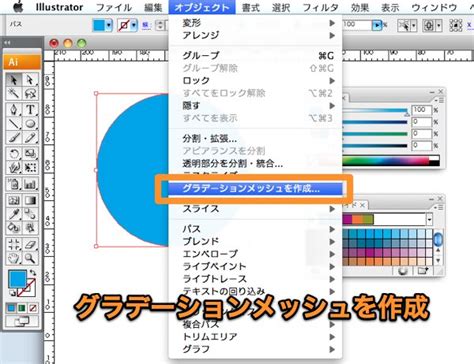
Task: Reset to default fill and stroke
Action: pyautogui.click(x=12, y=293)
